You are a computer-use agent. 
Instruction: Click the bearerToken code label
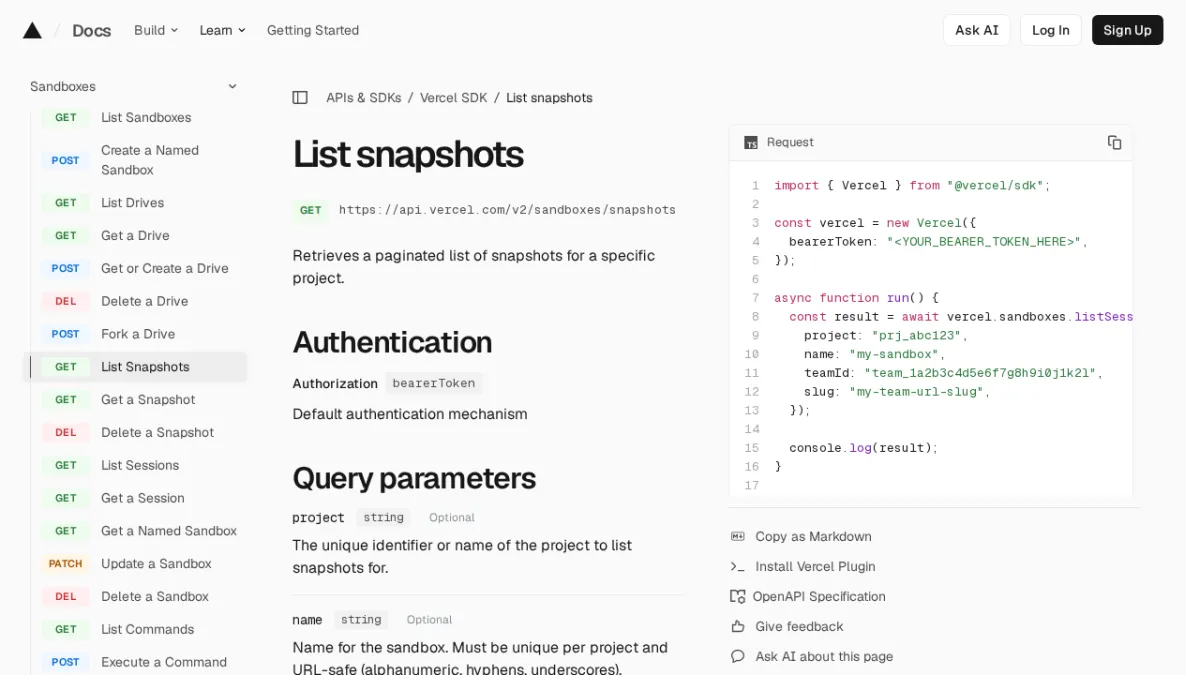[434, 383]
